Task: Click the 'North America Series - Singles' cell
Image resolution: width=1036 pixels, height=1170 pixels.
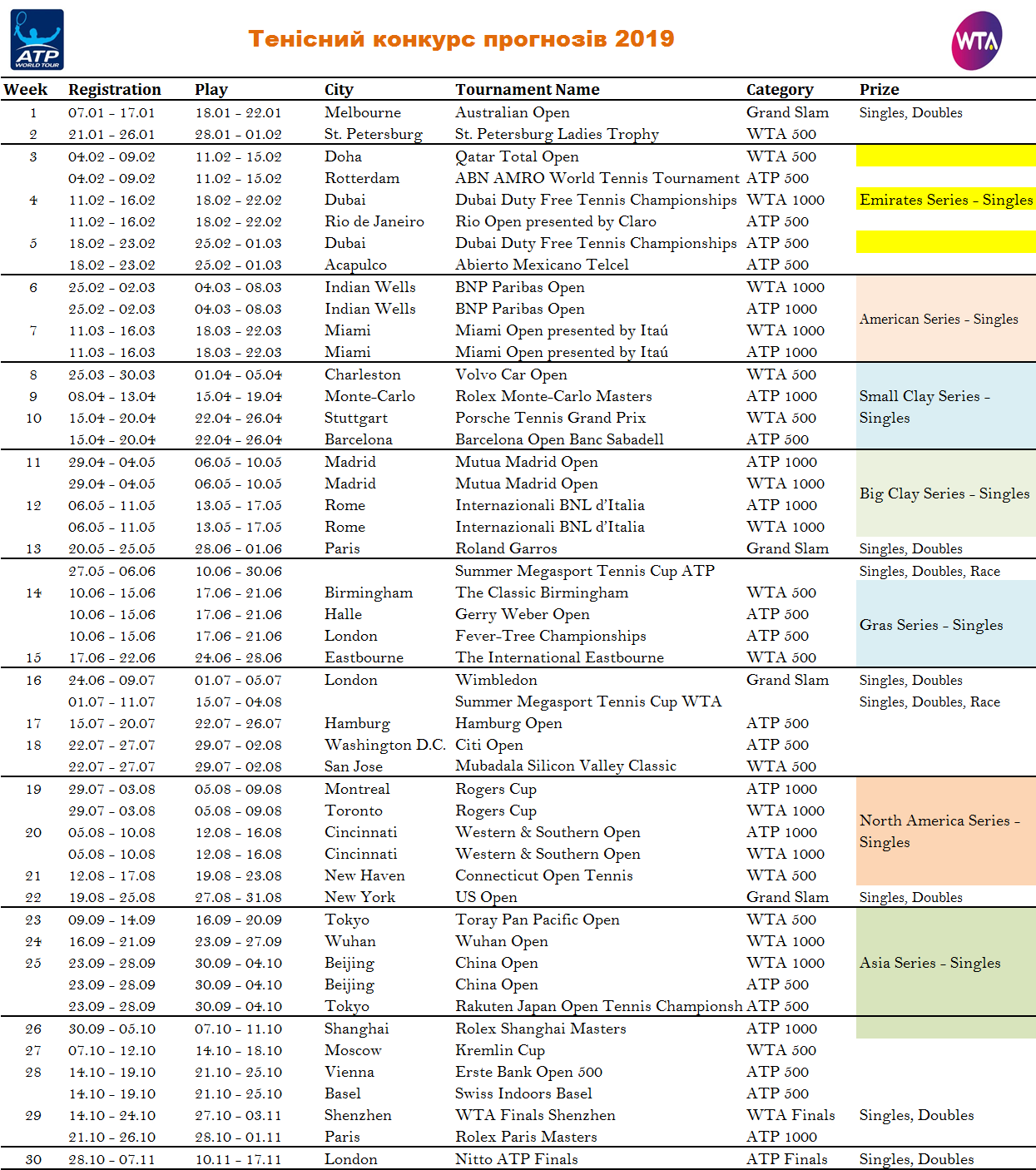Action: point(946,831)
